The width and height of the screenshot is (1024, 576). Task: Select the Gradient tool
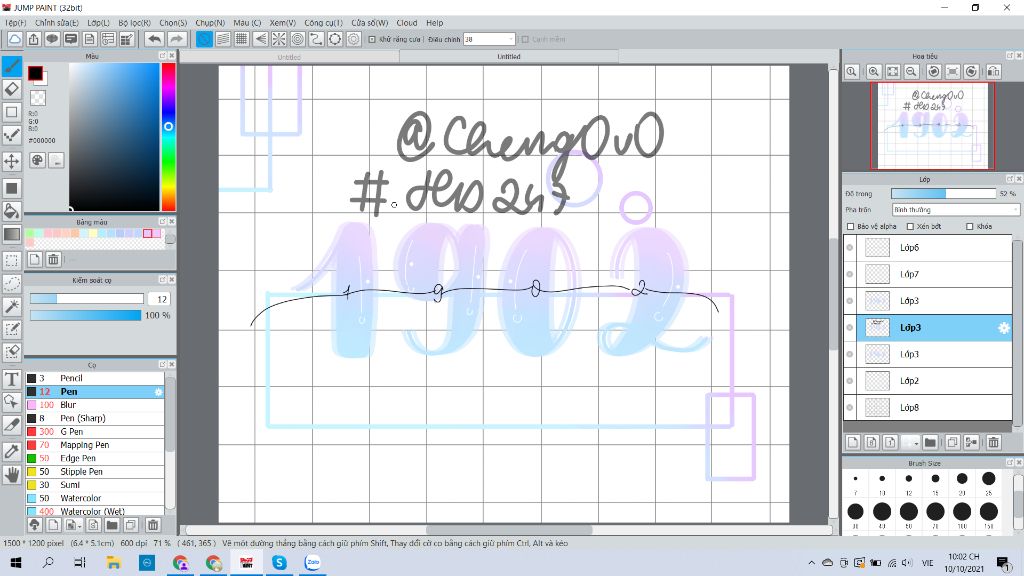click(12, 234)
